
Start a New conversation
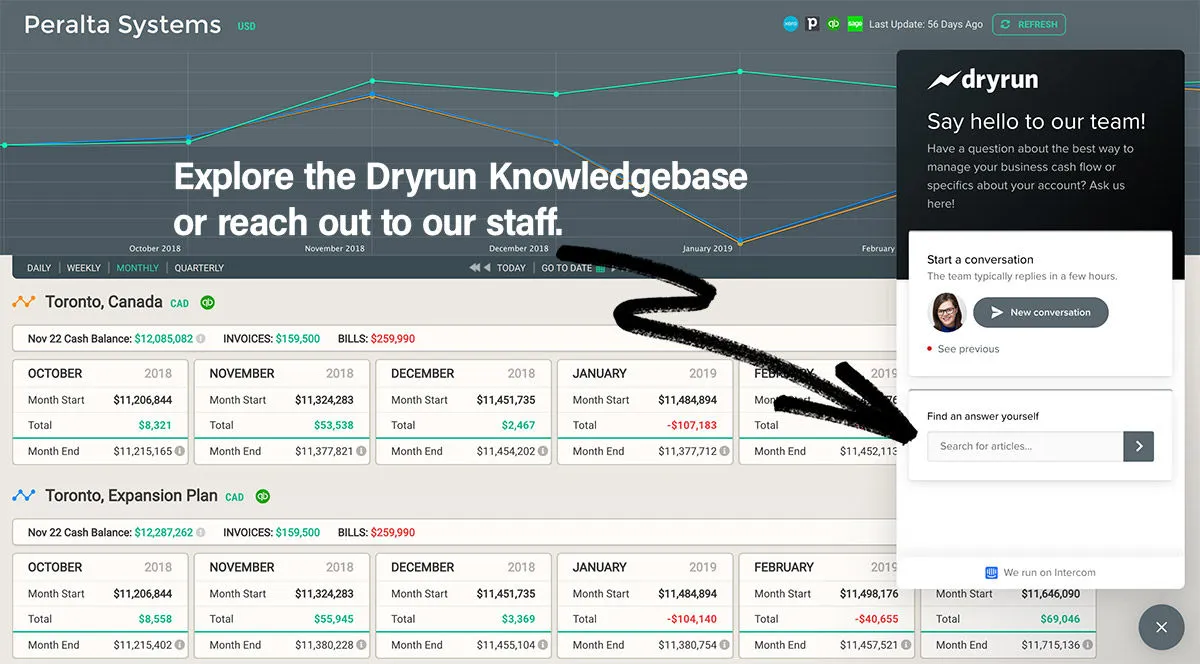click(1041, 312)
